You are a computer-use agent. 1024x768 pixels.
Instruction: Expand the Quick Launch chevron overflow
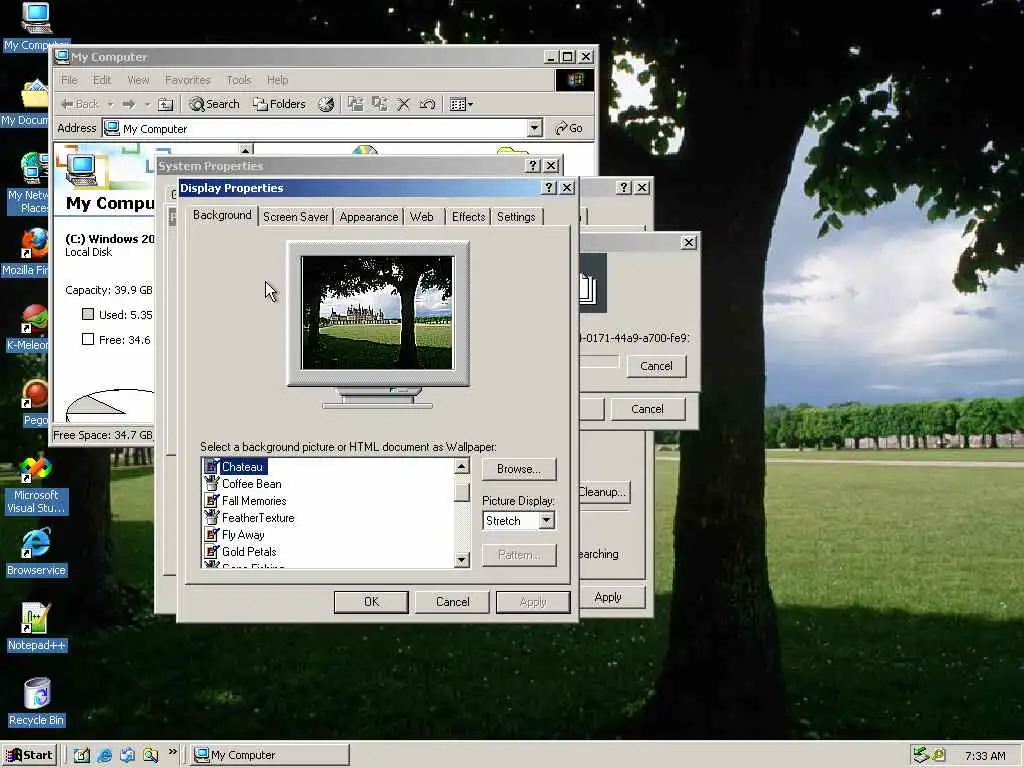pos(172,752)
